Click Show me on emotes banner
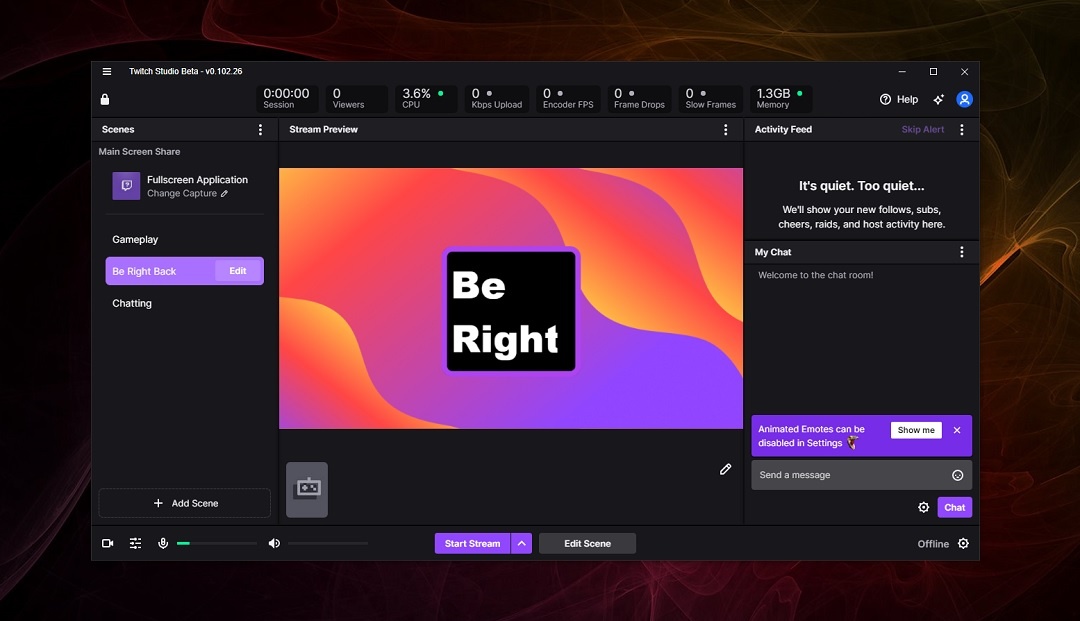Screen dimensions: 1080x621 point(916,430)
